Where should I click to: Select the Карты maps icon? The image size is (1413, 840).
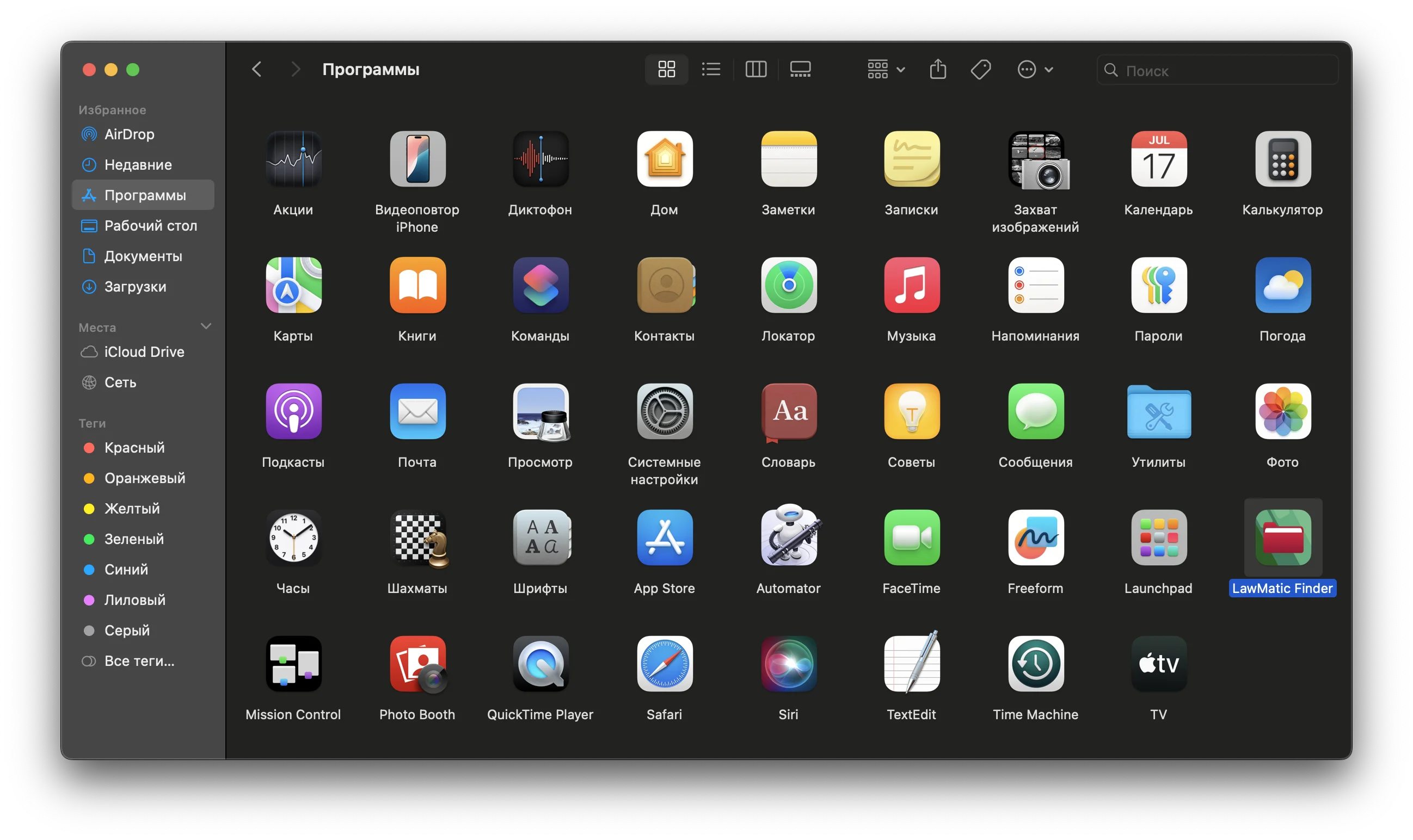tap(293, 285)
